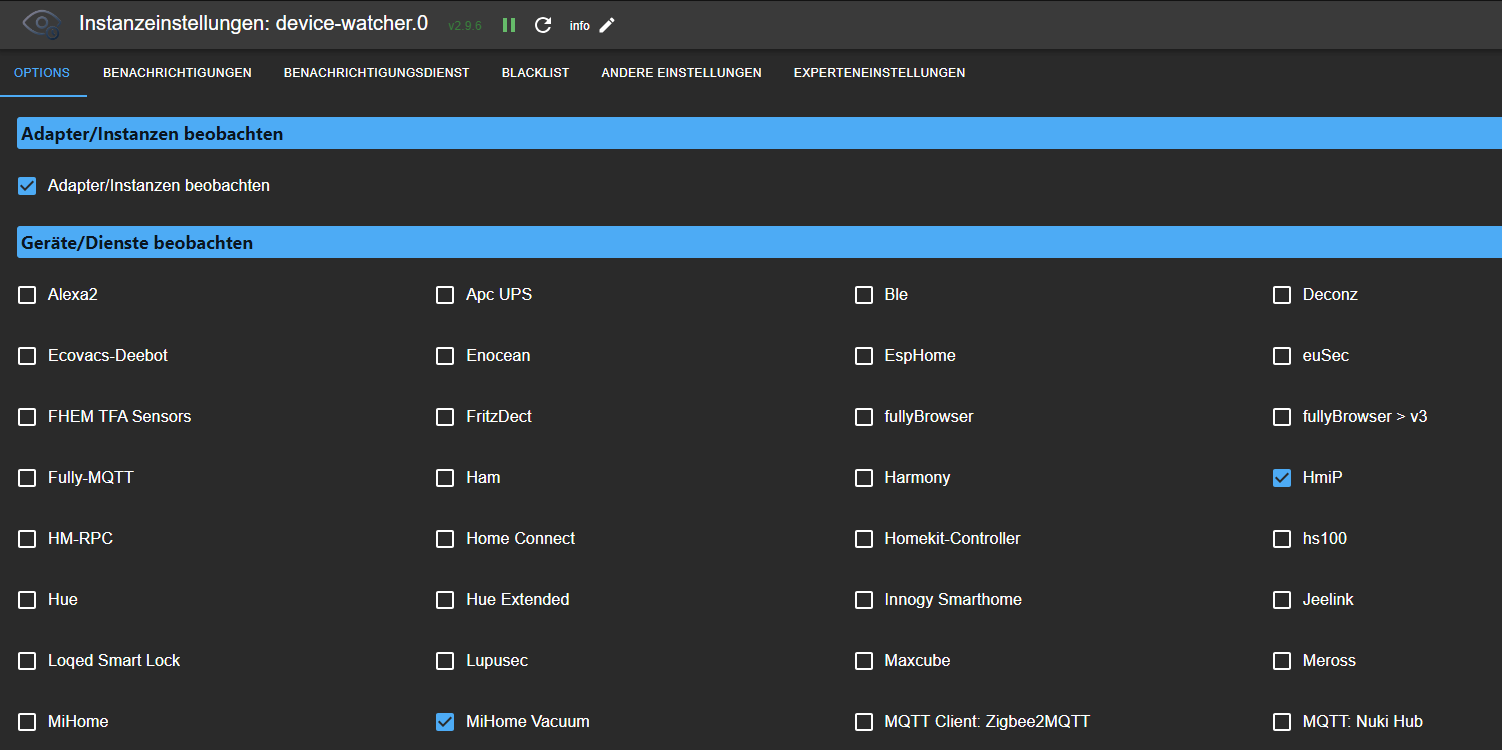
Task: Enable the Maxcube checkbox
Action: tap(864, 661)
